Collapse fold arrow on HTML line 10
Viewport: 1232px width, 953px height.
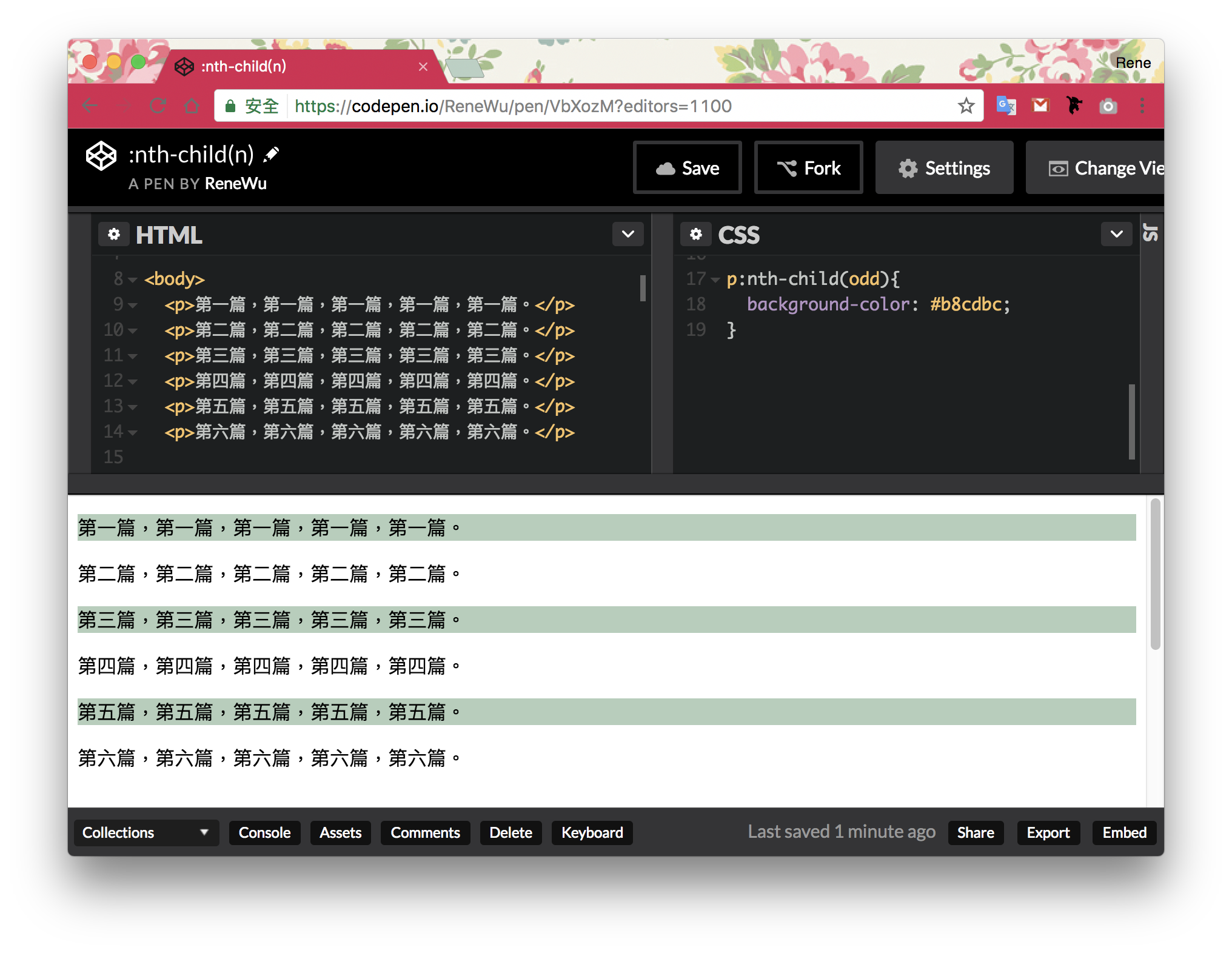coord(133,330)
